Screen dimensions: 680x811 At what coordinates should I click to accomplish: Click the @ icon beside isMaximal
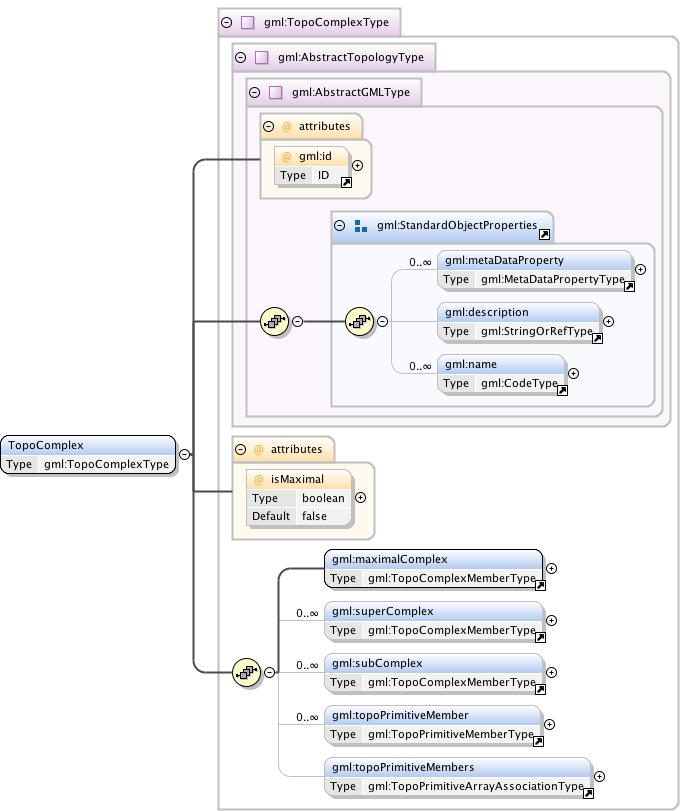pos(259,479)
